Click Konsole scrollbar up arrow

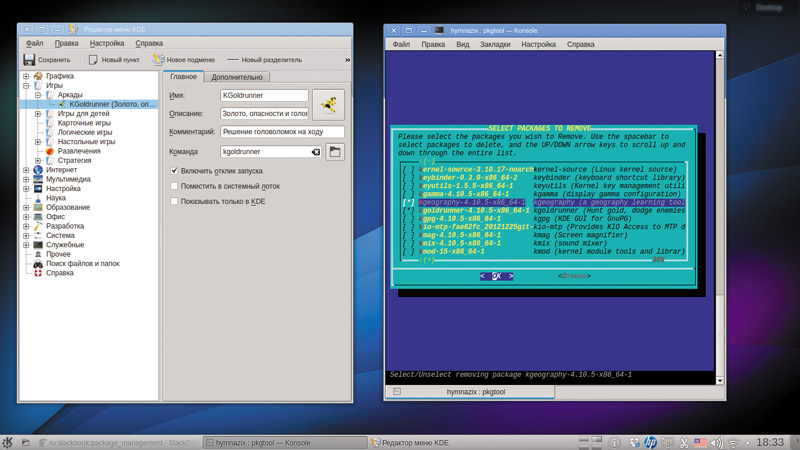719,55
